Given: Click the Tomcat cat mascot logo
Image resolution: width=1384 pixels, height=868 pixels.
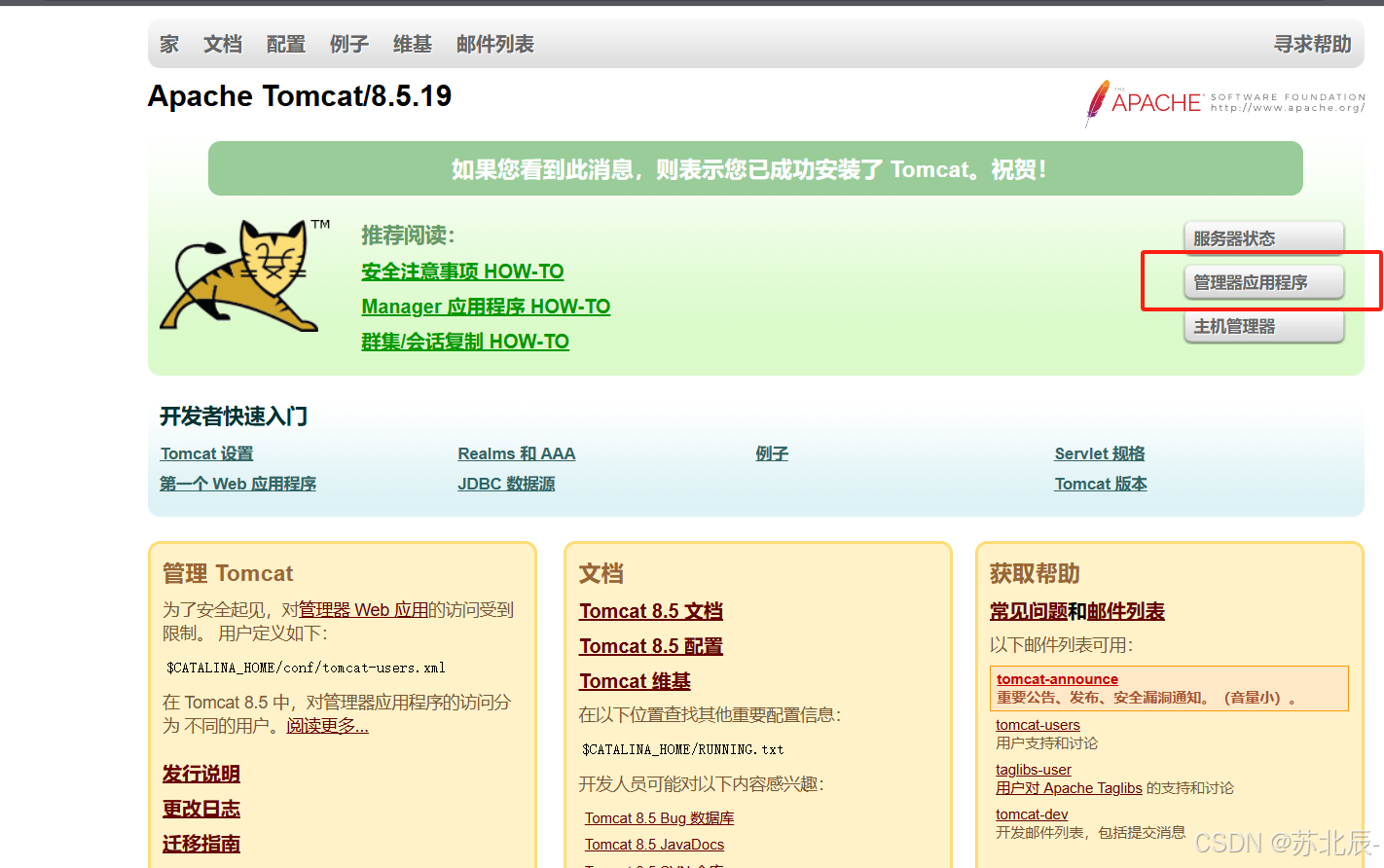Looking at the screenshot, I should [x=246, y=275].
